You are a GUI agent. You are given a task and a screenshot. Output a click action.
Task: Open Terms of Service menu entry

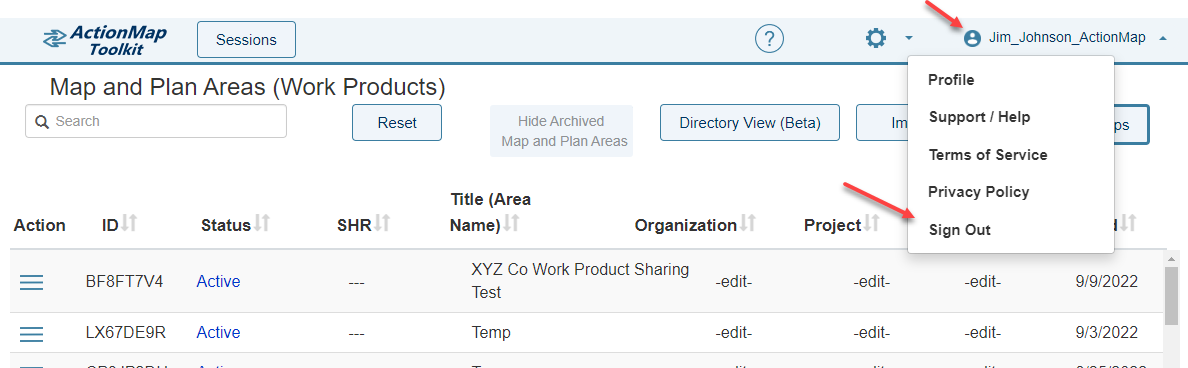click(987, 154)
